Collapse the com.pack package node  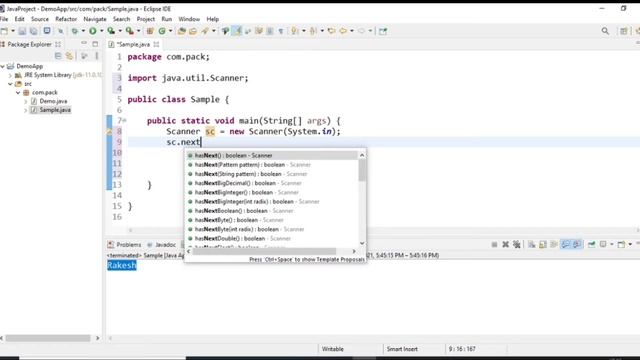tap(18, 93)
